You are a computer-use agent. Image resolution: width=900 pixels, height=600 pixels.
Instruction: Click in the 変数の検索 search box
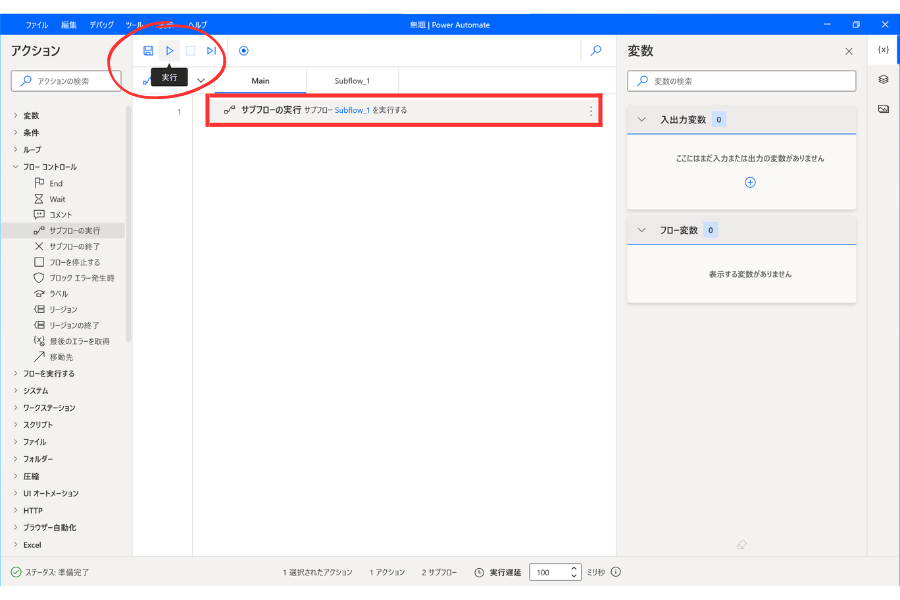[742, 81]
